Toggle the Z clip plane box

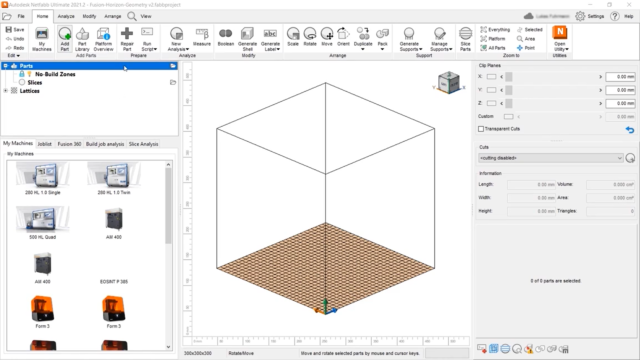[x=491, y=103]
